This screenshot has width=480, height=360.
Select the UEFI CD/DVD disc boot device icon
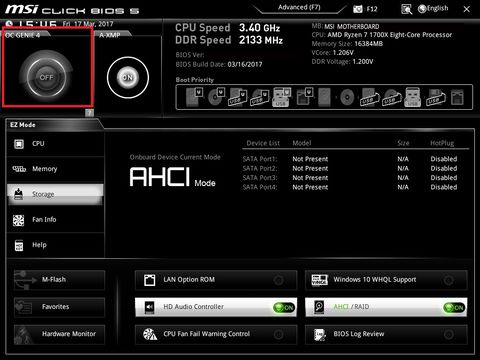click(x=216, y=97)
